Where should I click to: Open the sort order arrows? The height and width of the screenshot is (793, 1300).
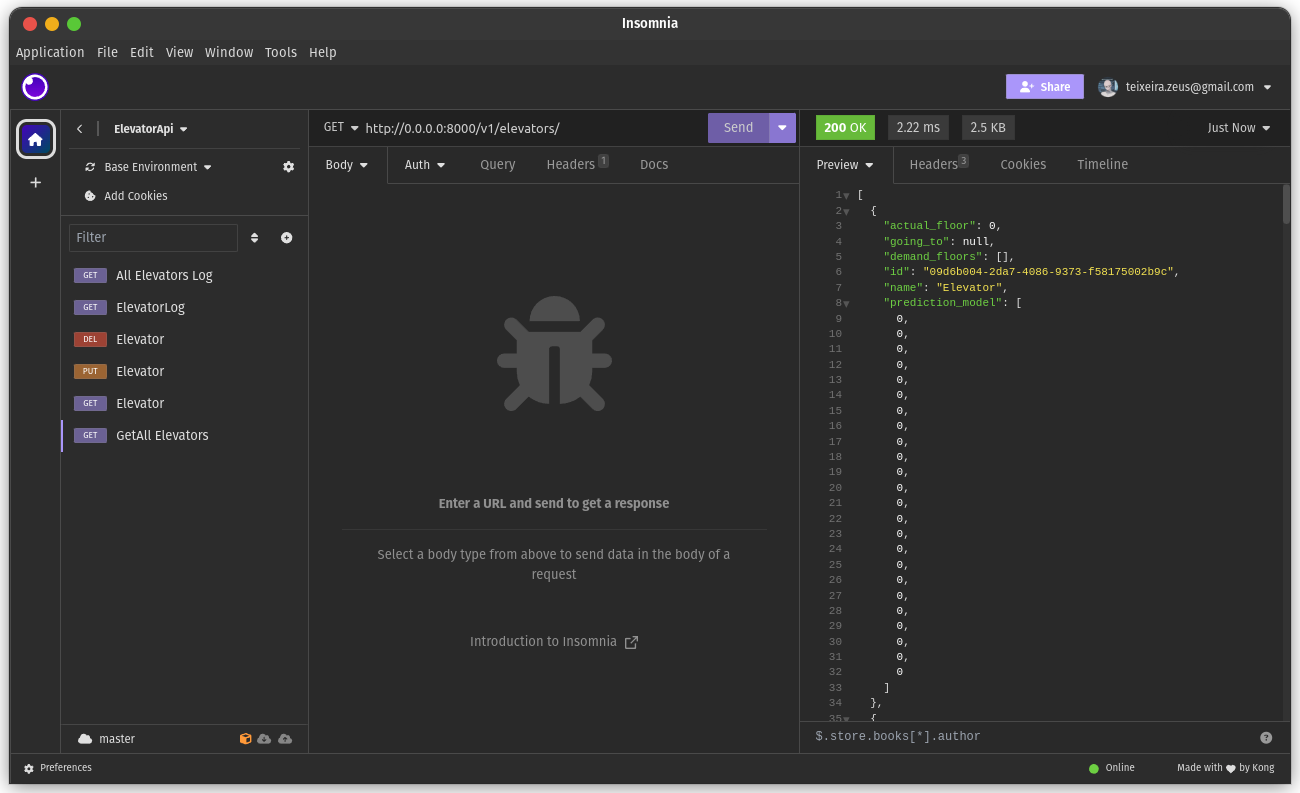coord(254,238)
